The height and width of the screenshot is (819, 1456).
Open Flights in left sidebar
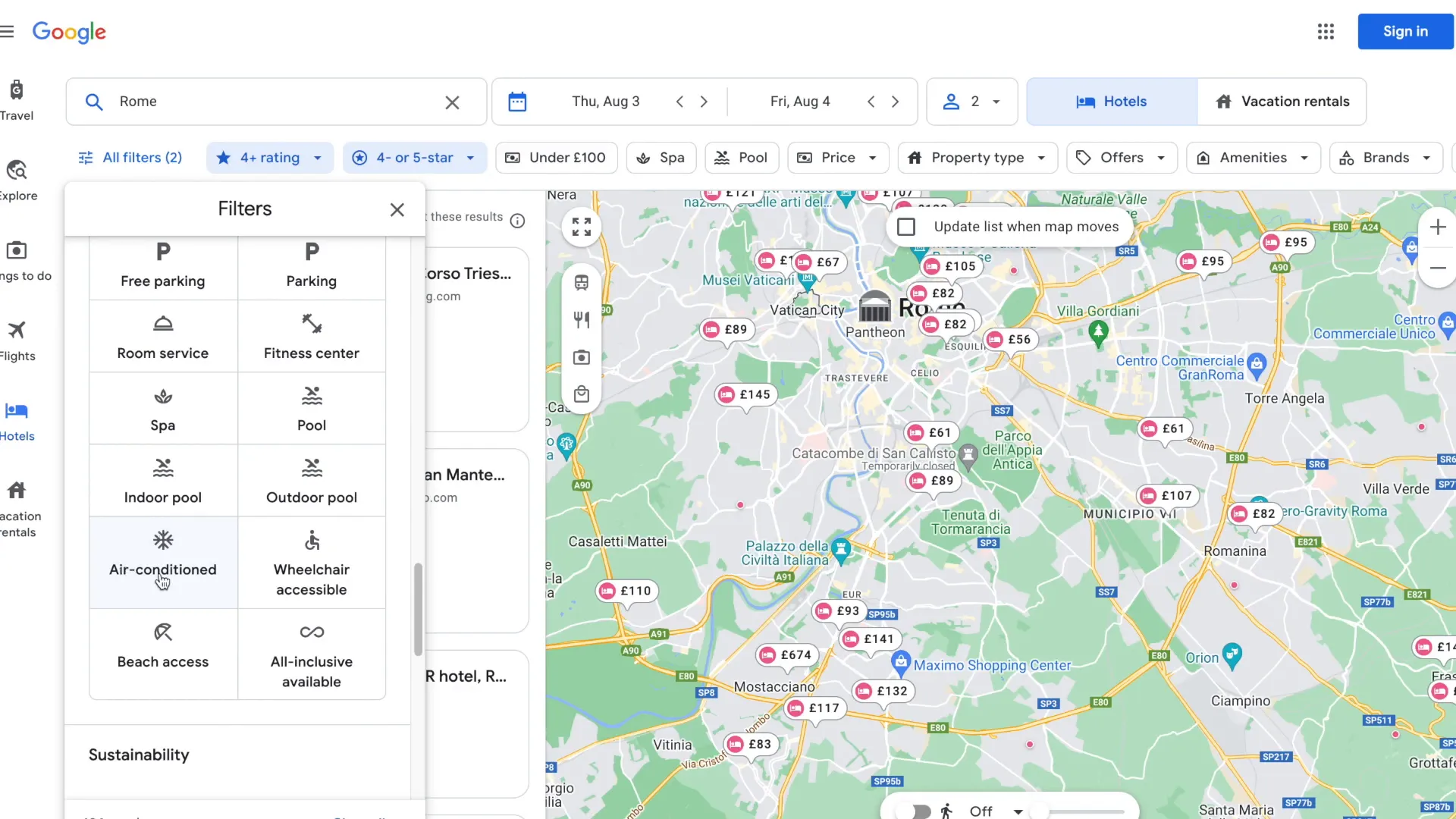click(17, 341)
